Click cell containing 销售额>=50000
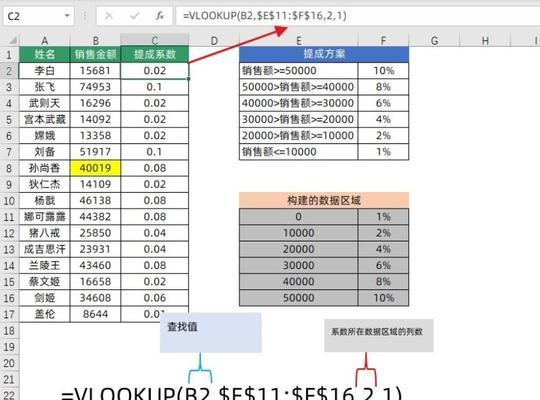 coord(299,71)
